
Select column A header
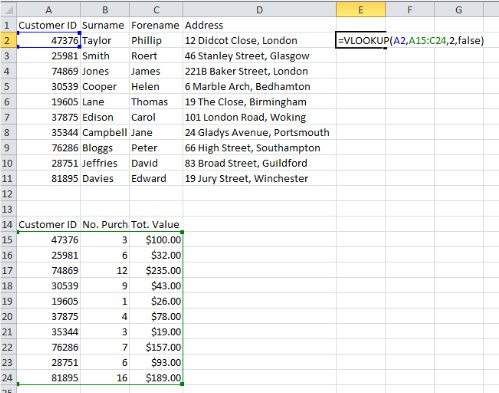coord(49,10)
